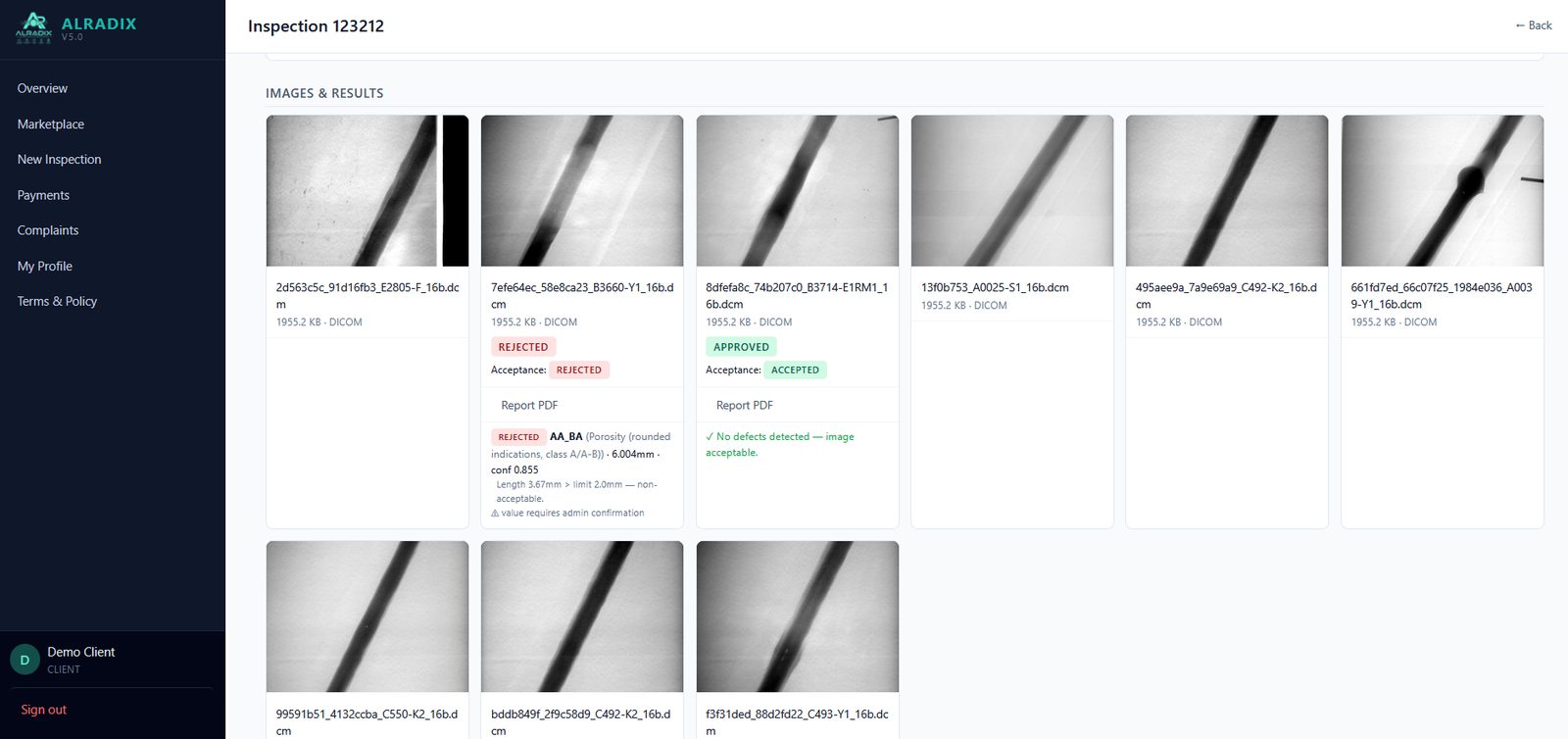
Task: Open Report PDF for the rejected B3660-Y1 image
Action: [529, 405]
